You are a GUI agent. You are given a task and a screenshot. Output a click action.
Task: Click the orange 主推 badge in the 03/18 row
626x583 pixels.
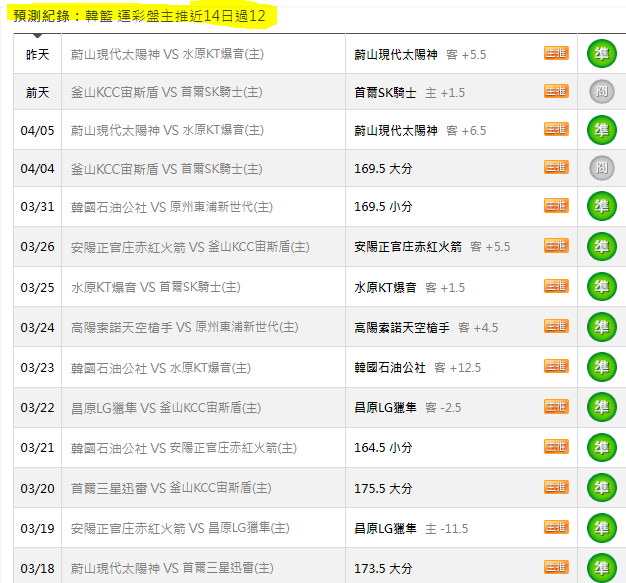(x=556, y=567)
